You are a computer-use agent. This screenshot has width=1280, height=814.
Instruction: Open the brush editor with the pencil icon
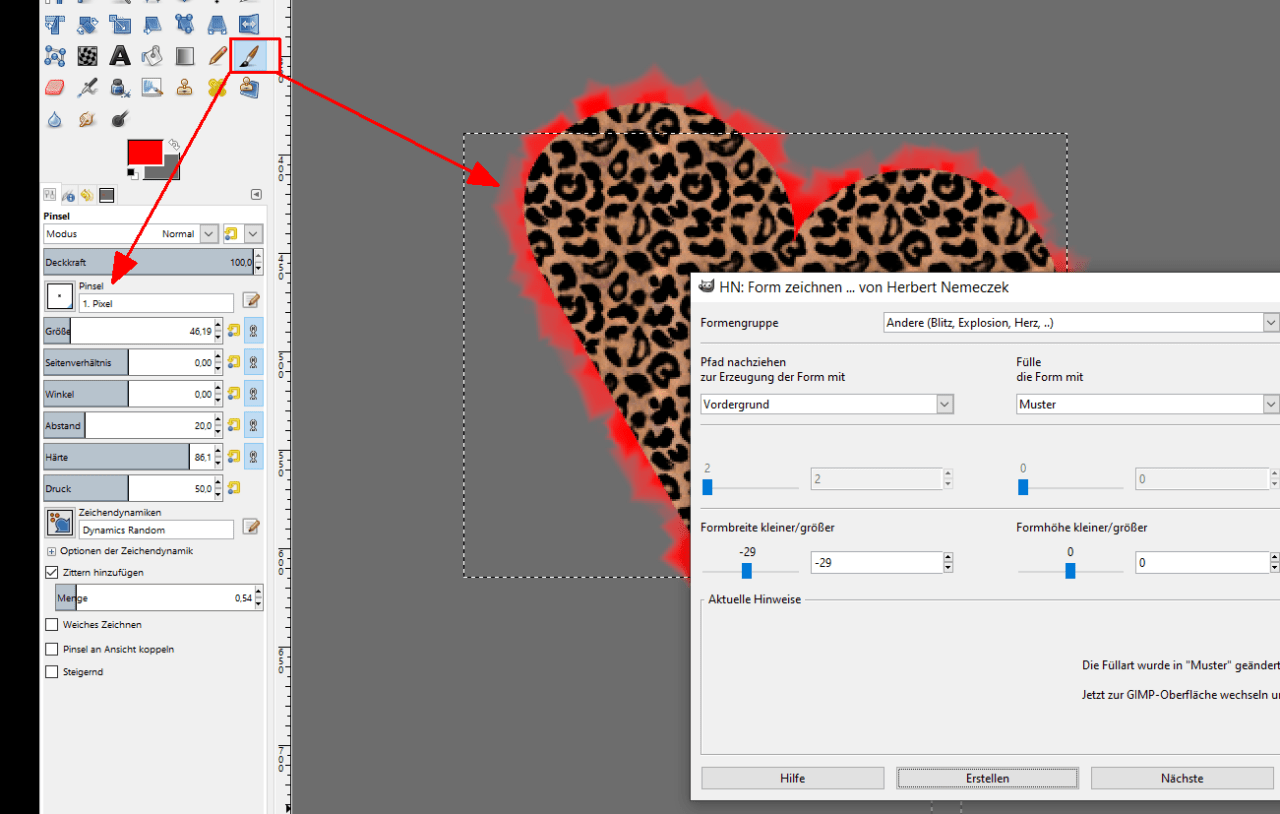pyautogui.click(x=251, y=302)
